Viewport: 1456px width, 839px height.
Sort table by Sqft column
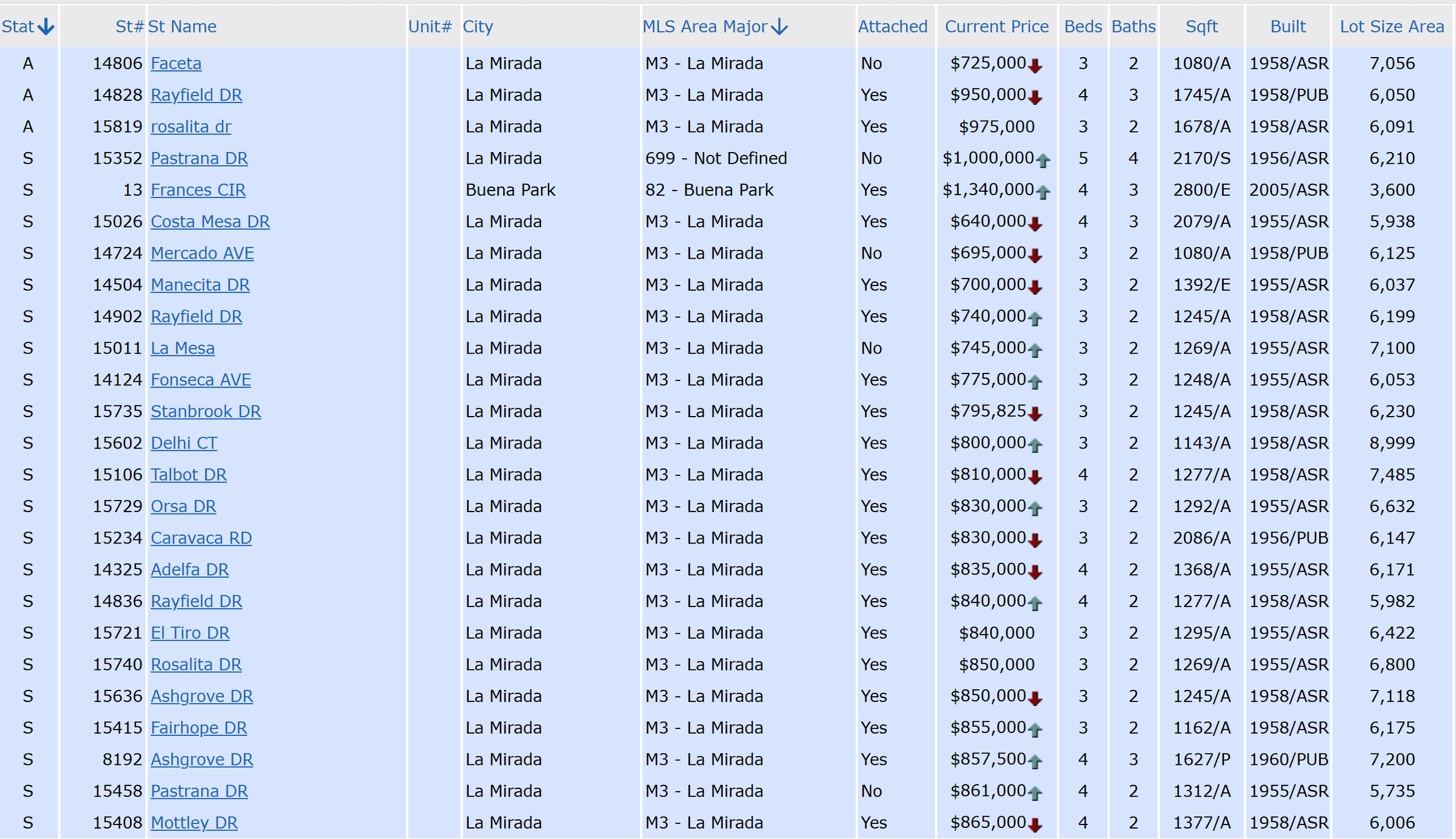tap(1201, 27)
